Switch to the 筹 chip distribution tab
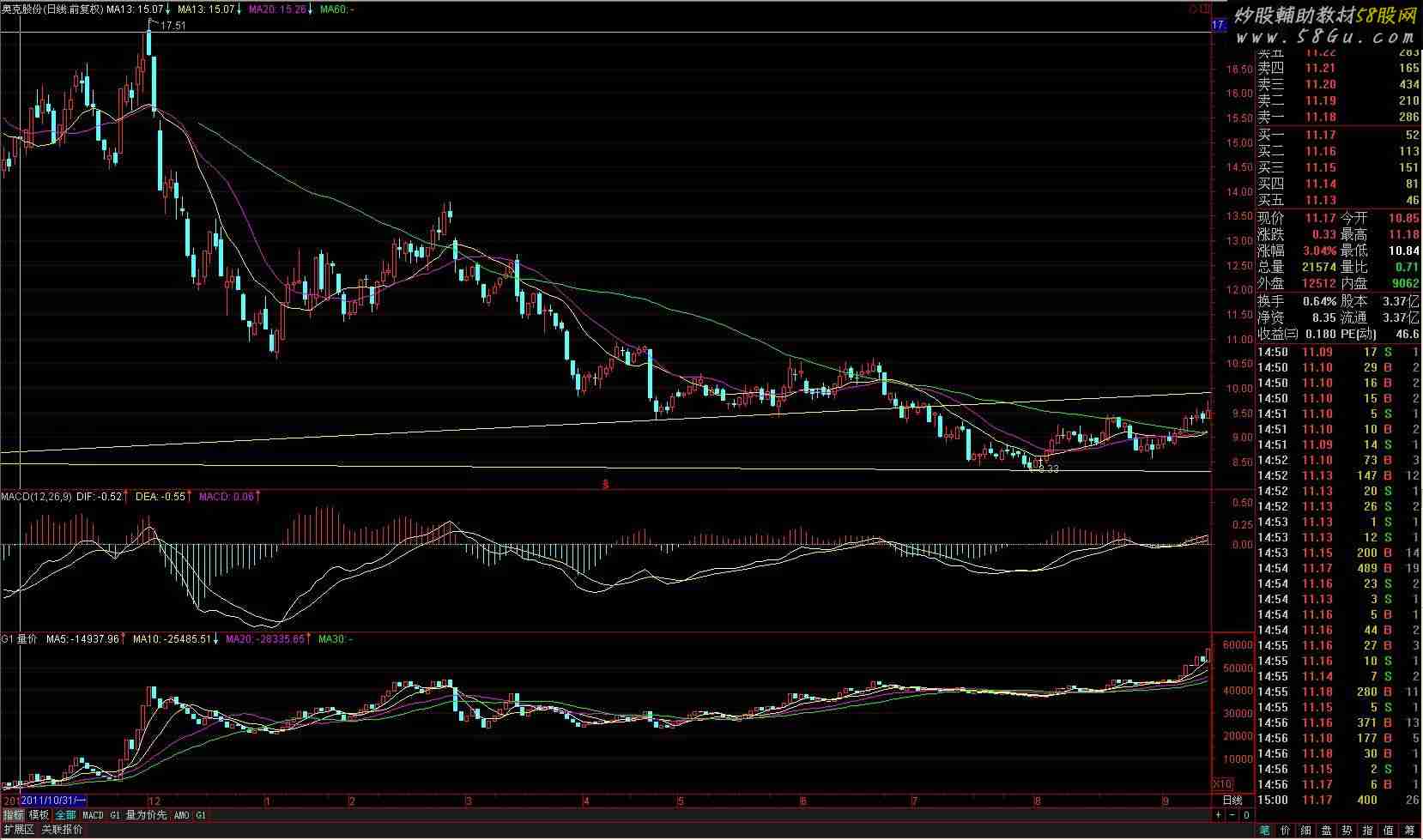The image size is (1423, 840). click(x=1410, y=831)
